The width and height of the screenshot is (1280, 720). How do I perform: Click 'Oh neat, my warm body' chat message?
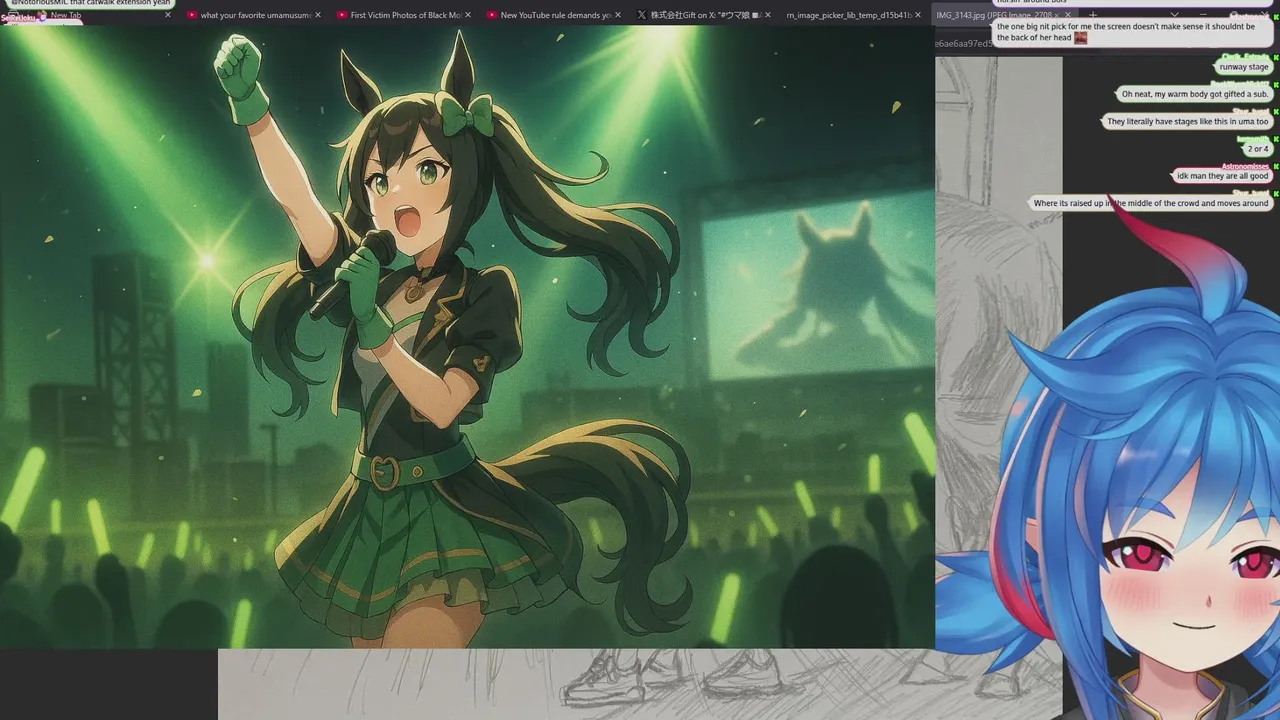pos(1194,94)
